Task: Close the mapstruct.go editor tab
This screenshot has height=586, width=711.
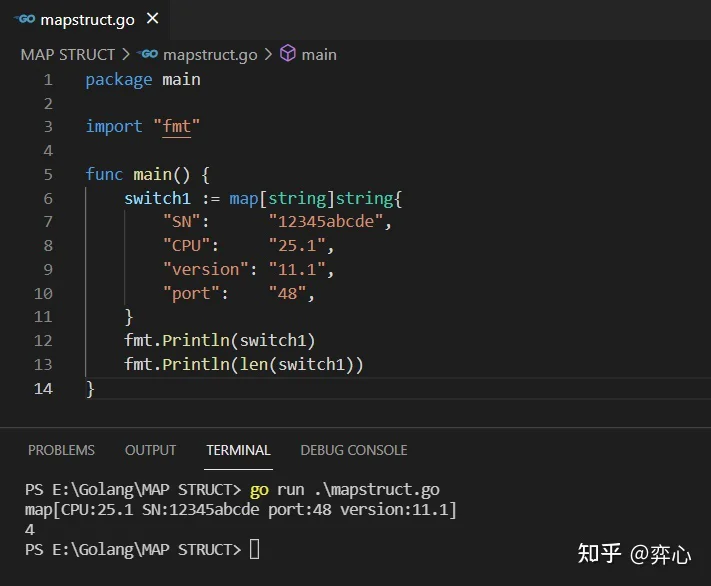Action: 153,19
